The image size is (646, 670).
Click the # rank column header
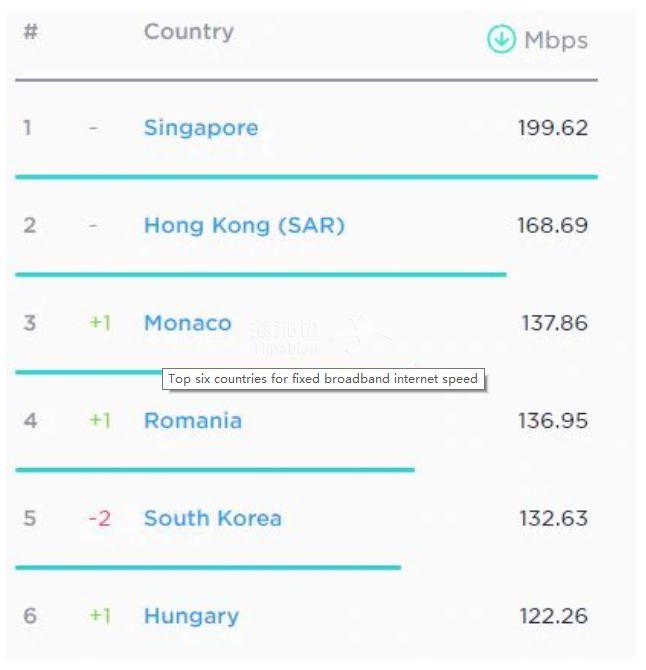pos(30,32)
